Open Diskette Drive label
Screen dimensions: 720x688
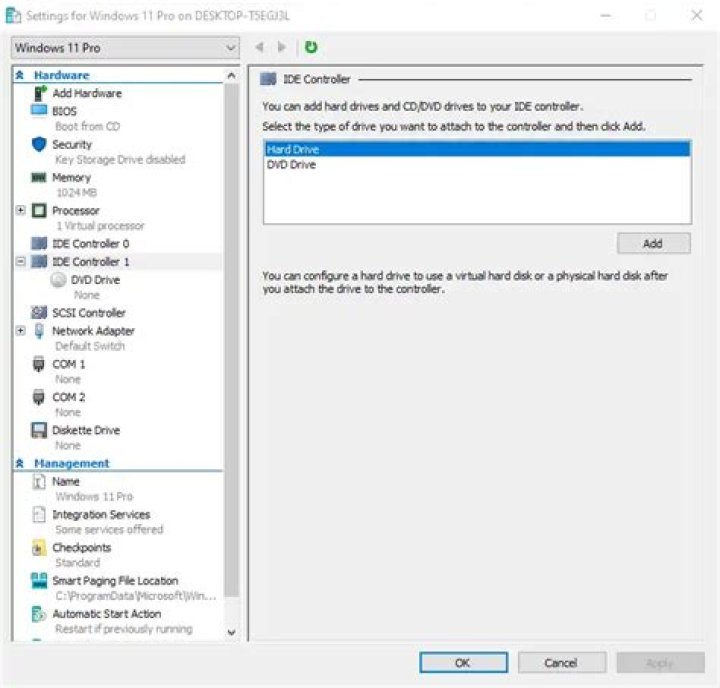pyautogui.click(x=86, y=430)
